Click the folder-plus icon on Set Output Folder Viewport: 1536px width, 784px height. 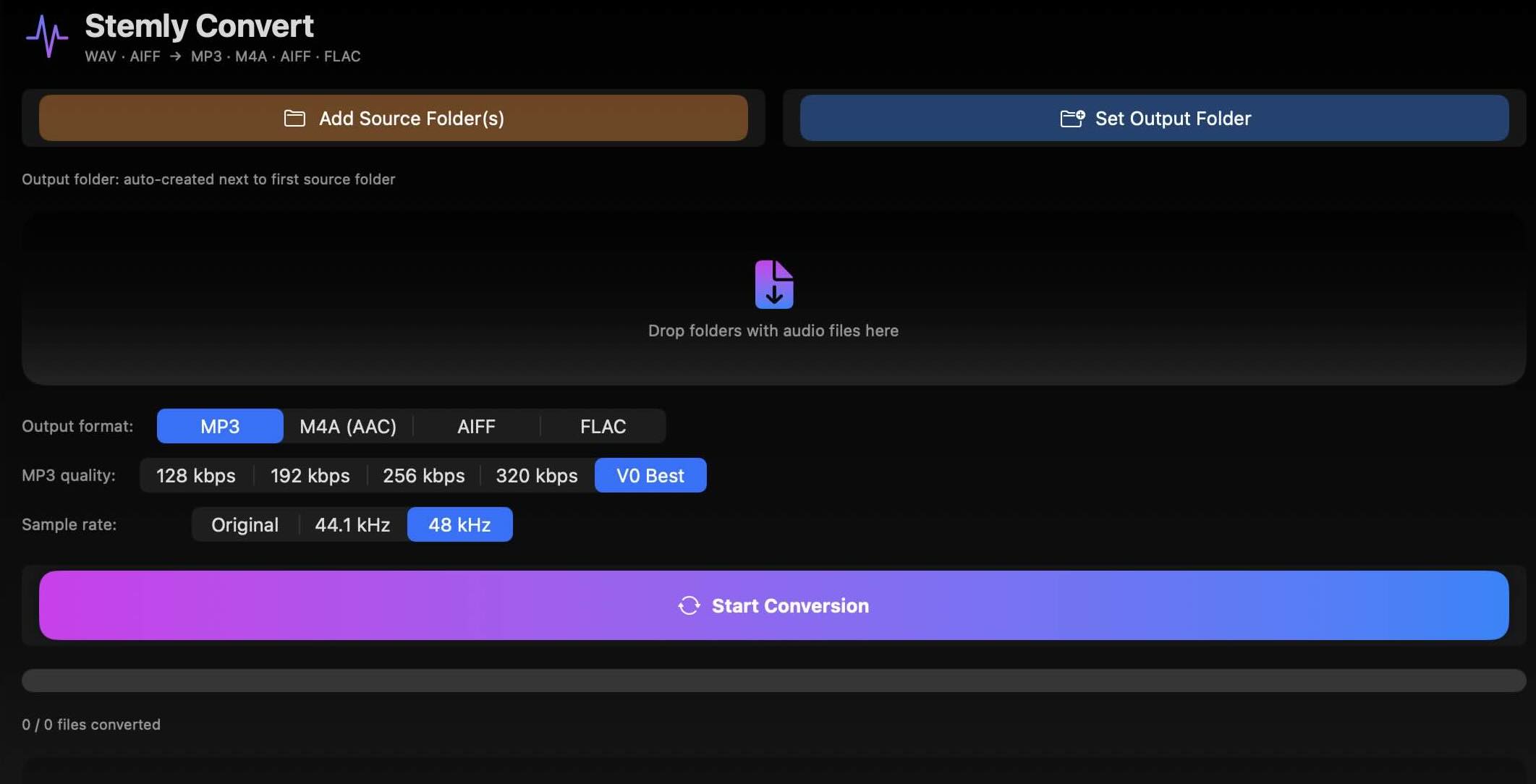(1073, 118)
